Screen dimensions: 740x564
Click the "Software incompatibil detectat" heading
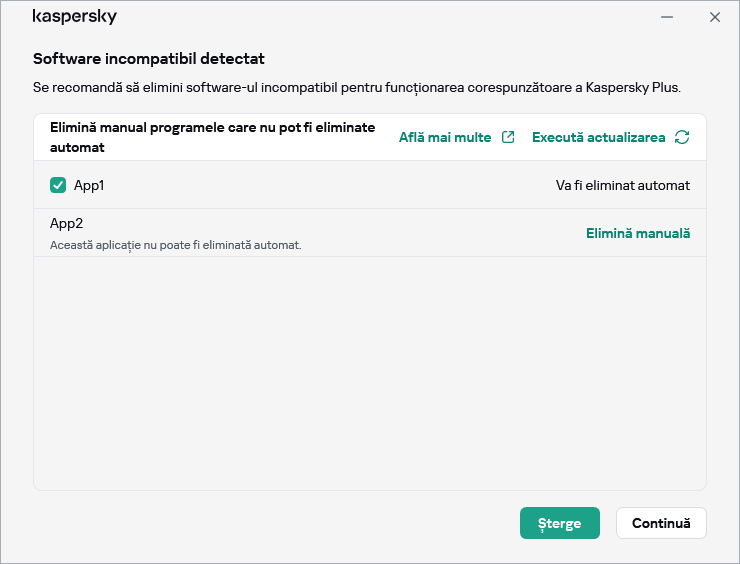[148, 60]
